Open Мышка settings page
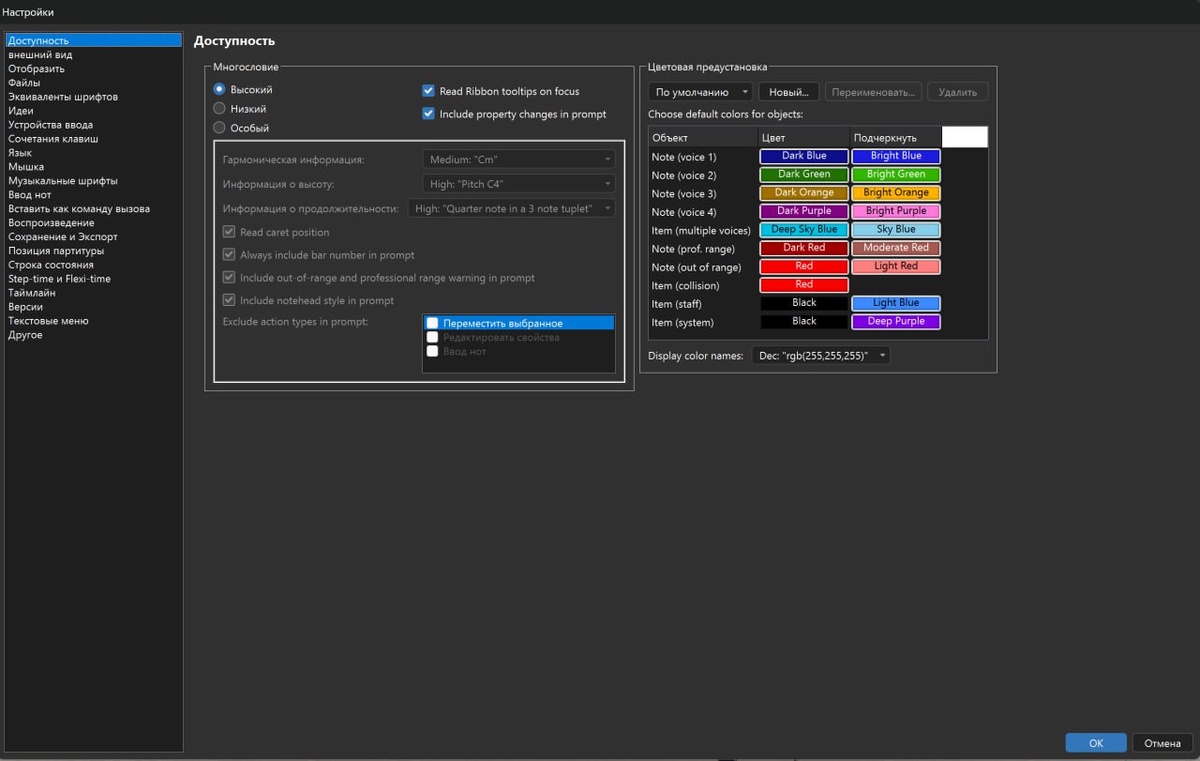 point(94,166)
